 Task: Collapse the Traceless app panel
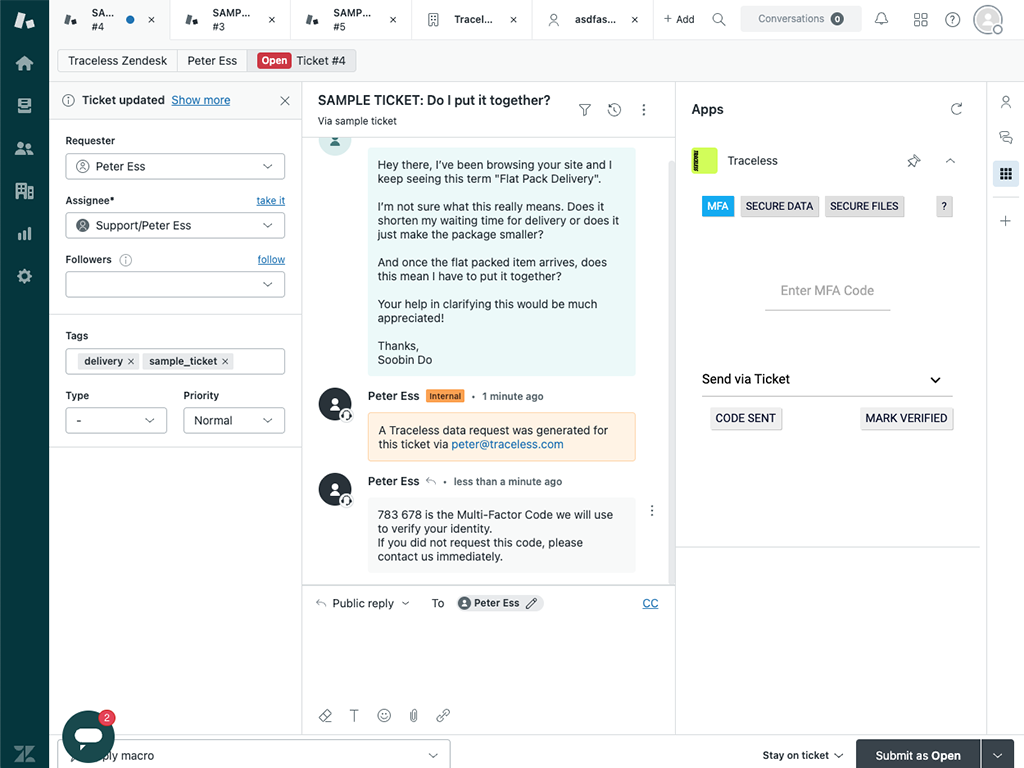tap(950, 161)
